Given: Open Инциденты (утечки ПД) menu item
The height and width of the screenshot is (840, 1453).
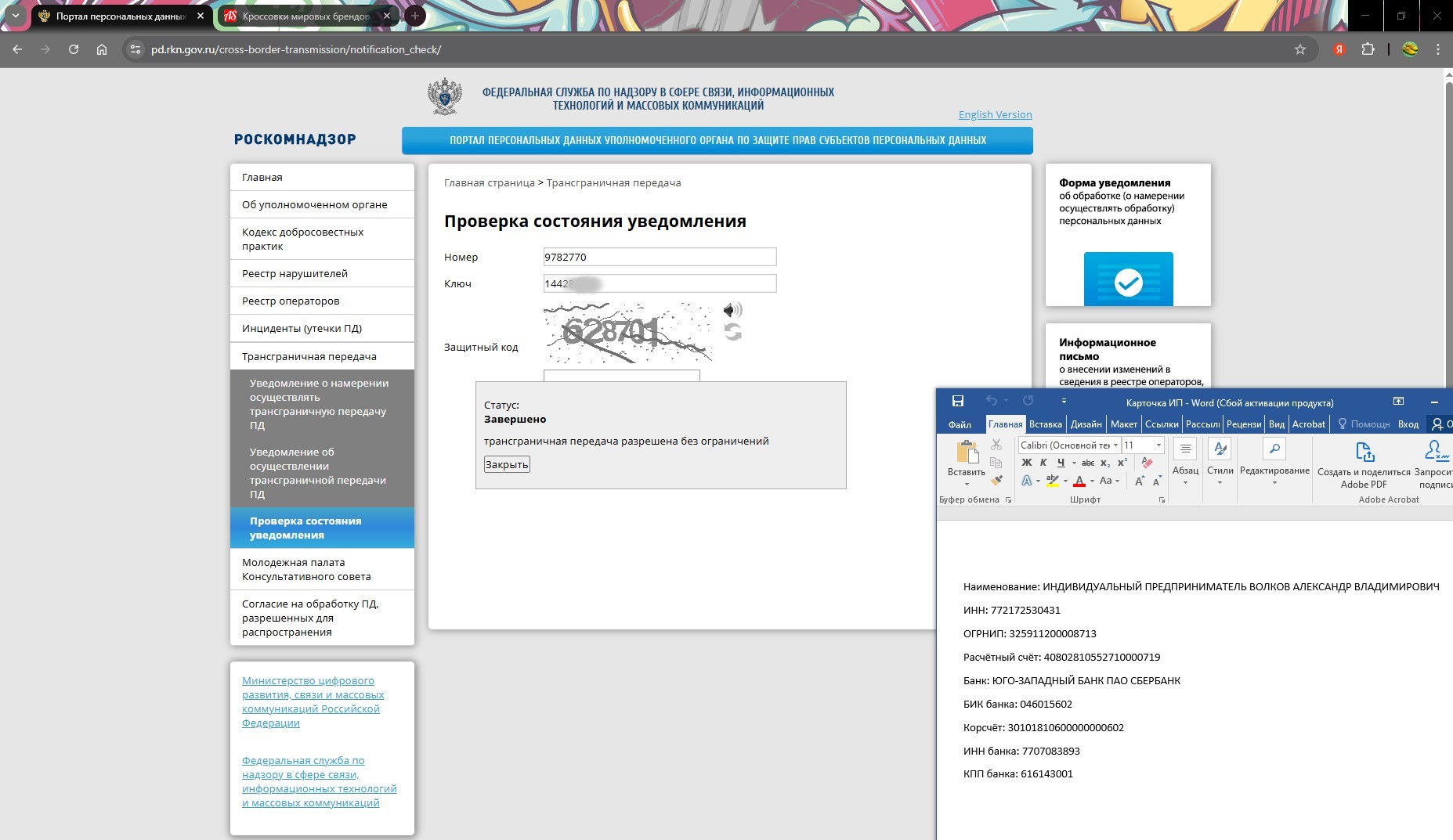Looking at the screenshot, I should click(x=322, y=328).
